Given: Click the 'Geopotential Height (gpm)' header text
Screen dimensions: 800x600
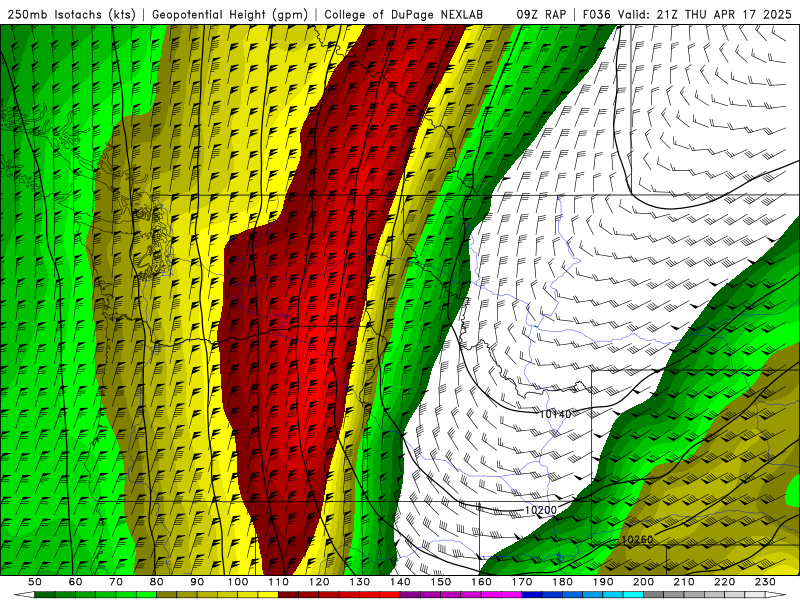Looking at the screenshot, I should pyautogui.click(x=230, y=14).
